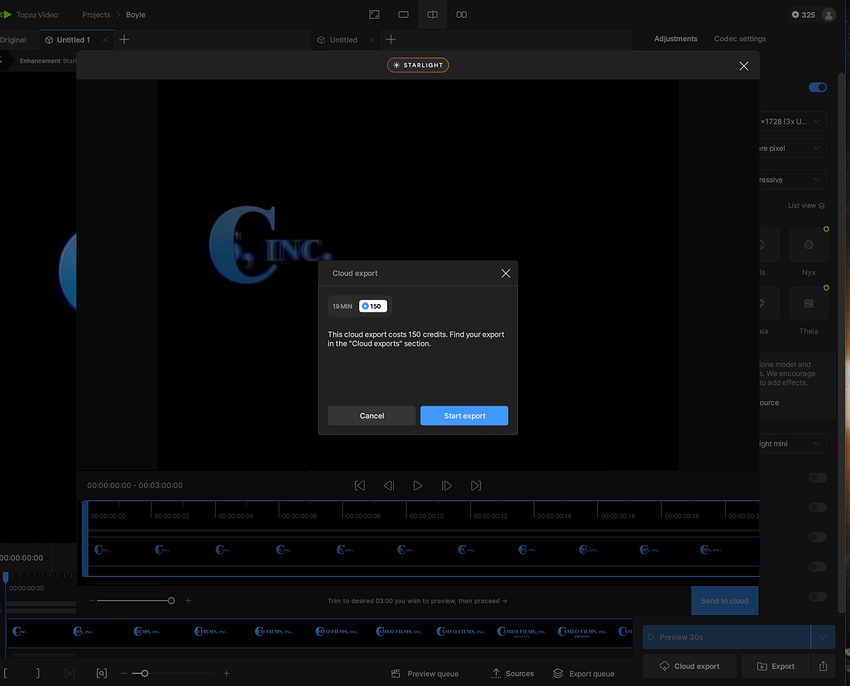Switch to Codec settings tab
The width and height of the screenshot is (850, 686).
coord(740,39)
